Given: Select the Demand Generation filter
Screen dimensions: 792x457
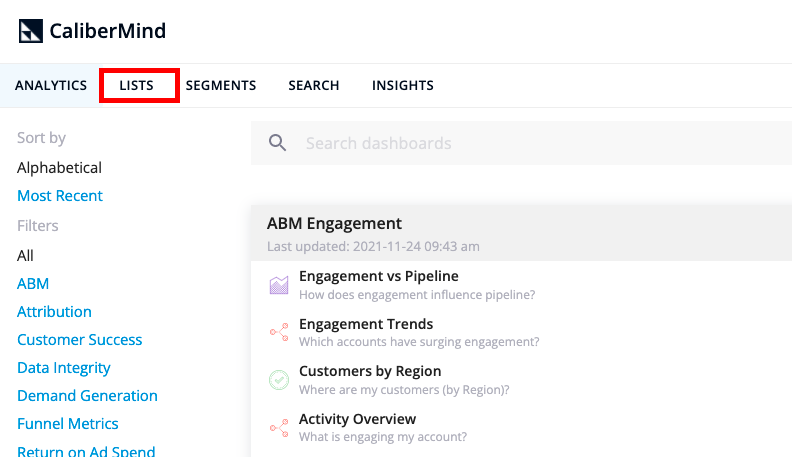Looking at the screenshot, I should pos(87,396).
